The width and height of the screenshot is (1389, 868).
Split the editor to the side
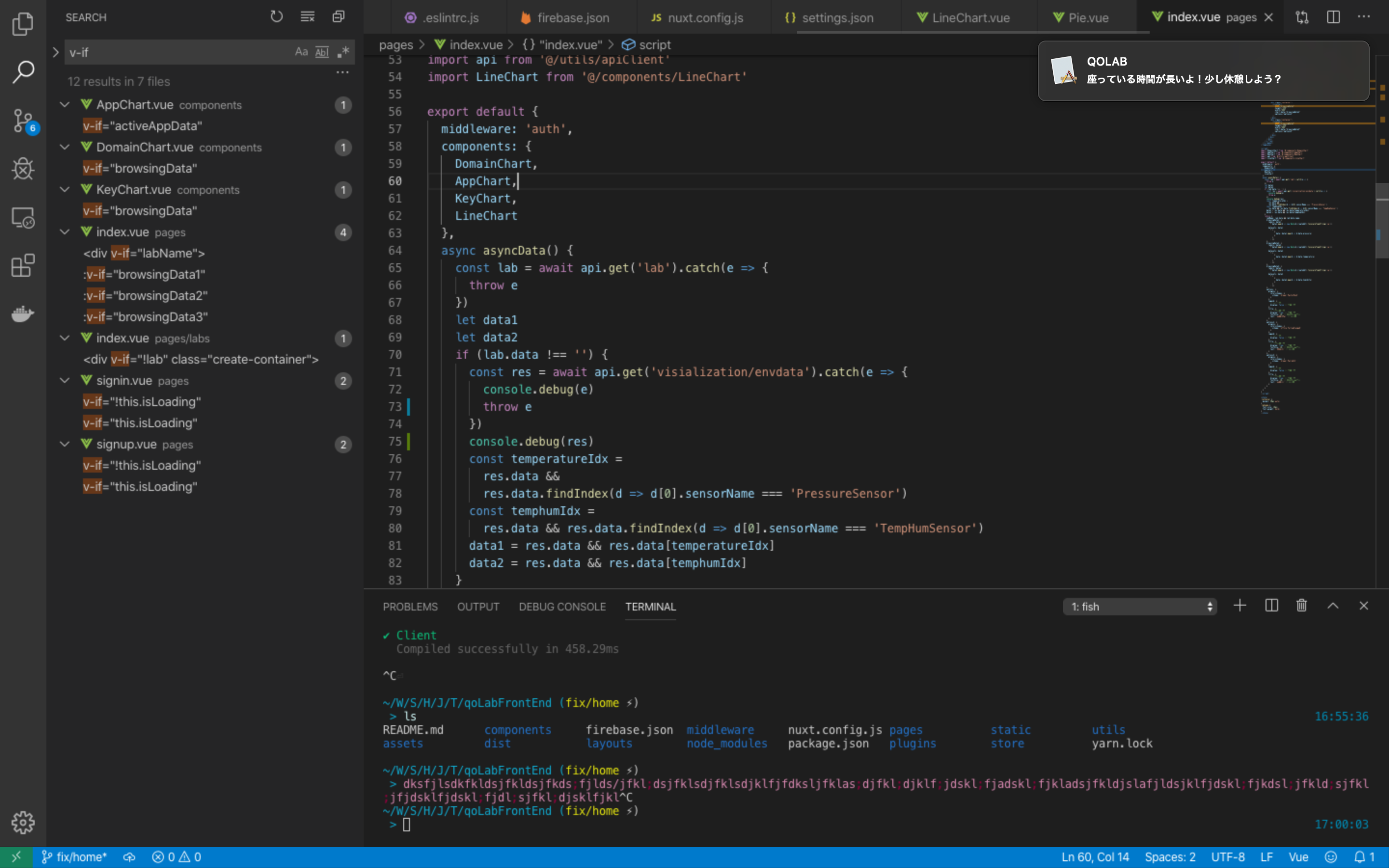[x=1333, y=17]
